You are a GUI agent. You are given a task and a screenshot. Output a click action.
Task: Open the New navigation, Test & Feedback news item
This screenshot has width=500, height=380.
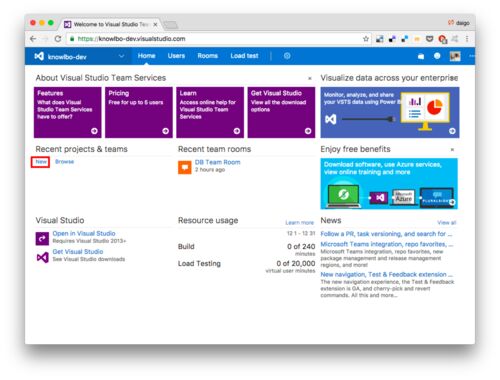pyautogui.click(x=386, y=275)
